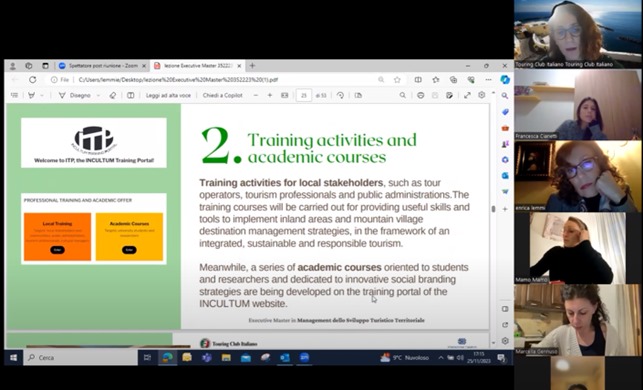
Task: Click the Leggi ad alta voce button
Action: 168,95
